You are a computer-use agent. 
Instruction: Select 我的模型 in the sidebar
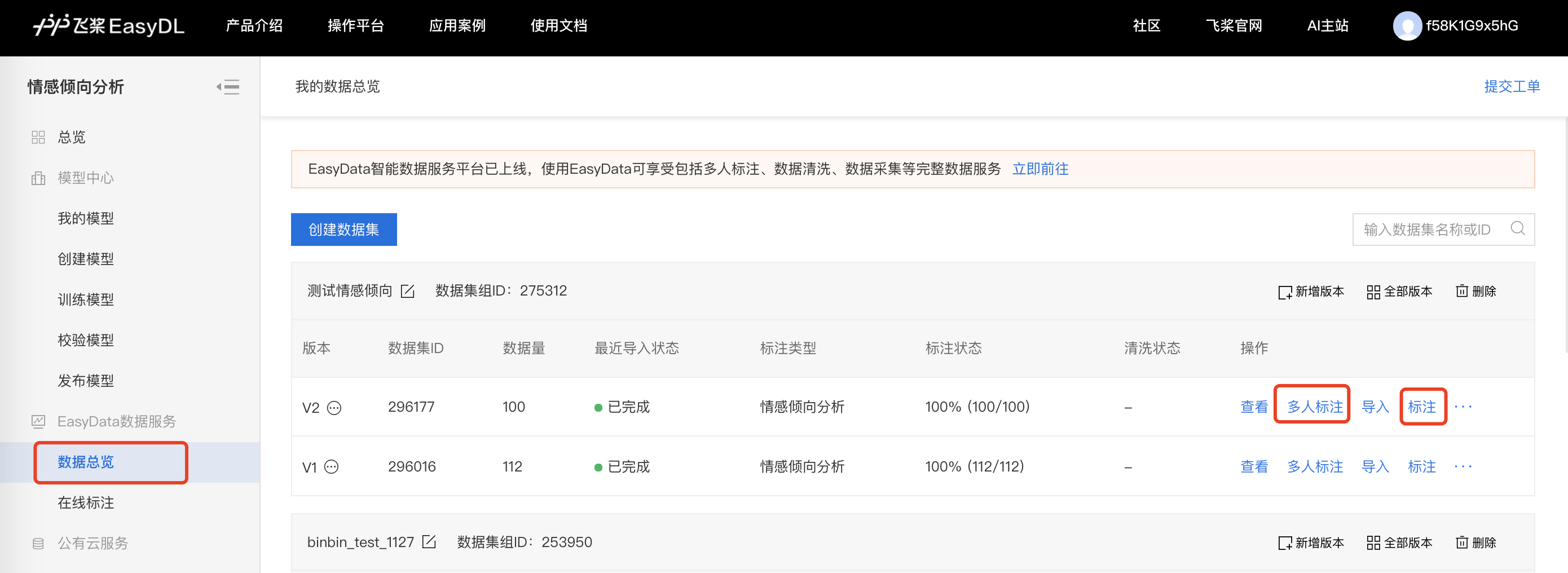pyautogui.click(x=86, y=218)
